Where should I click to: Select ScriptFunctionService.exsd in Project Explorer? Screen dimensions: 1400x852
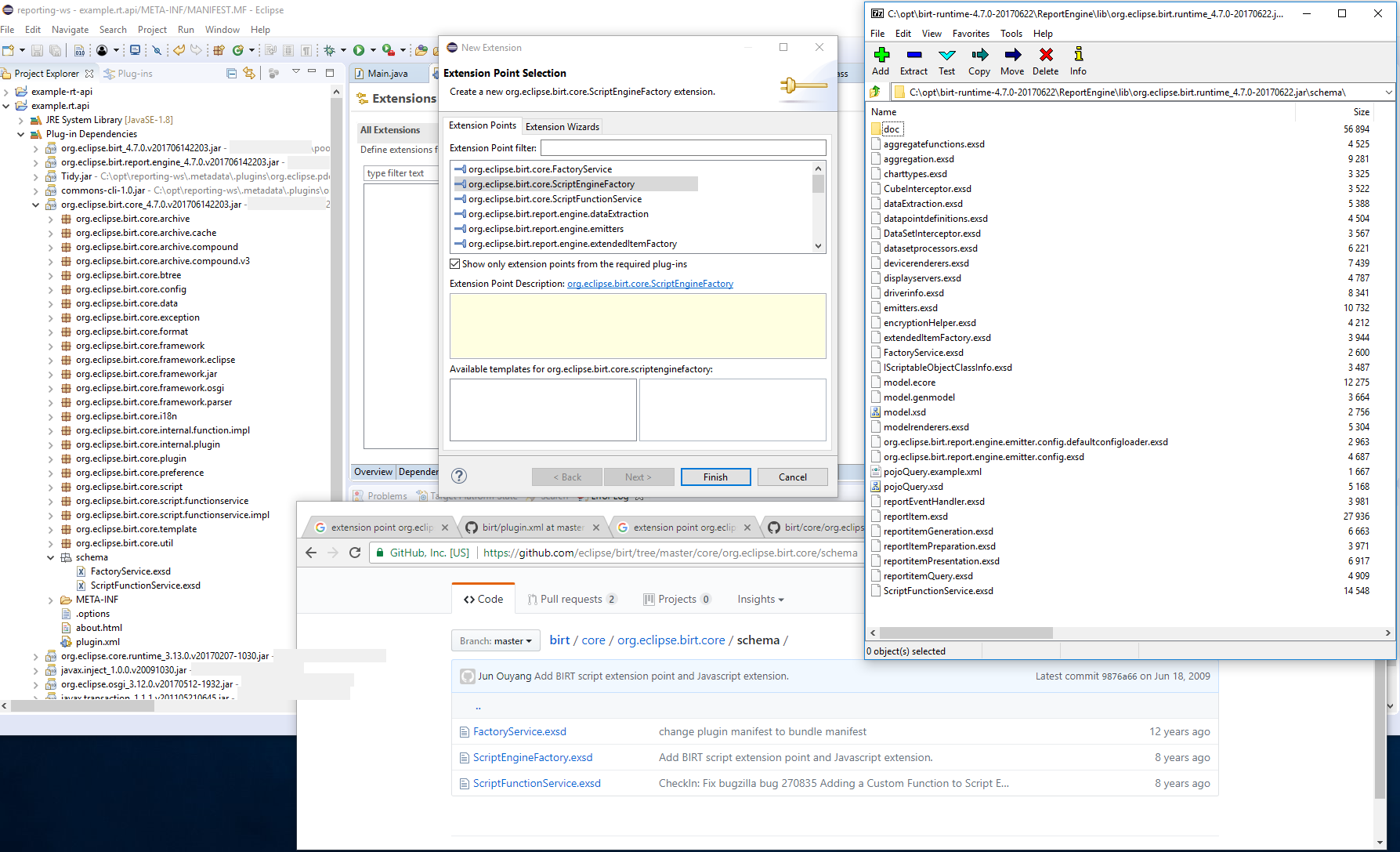coord(145,586)
